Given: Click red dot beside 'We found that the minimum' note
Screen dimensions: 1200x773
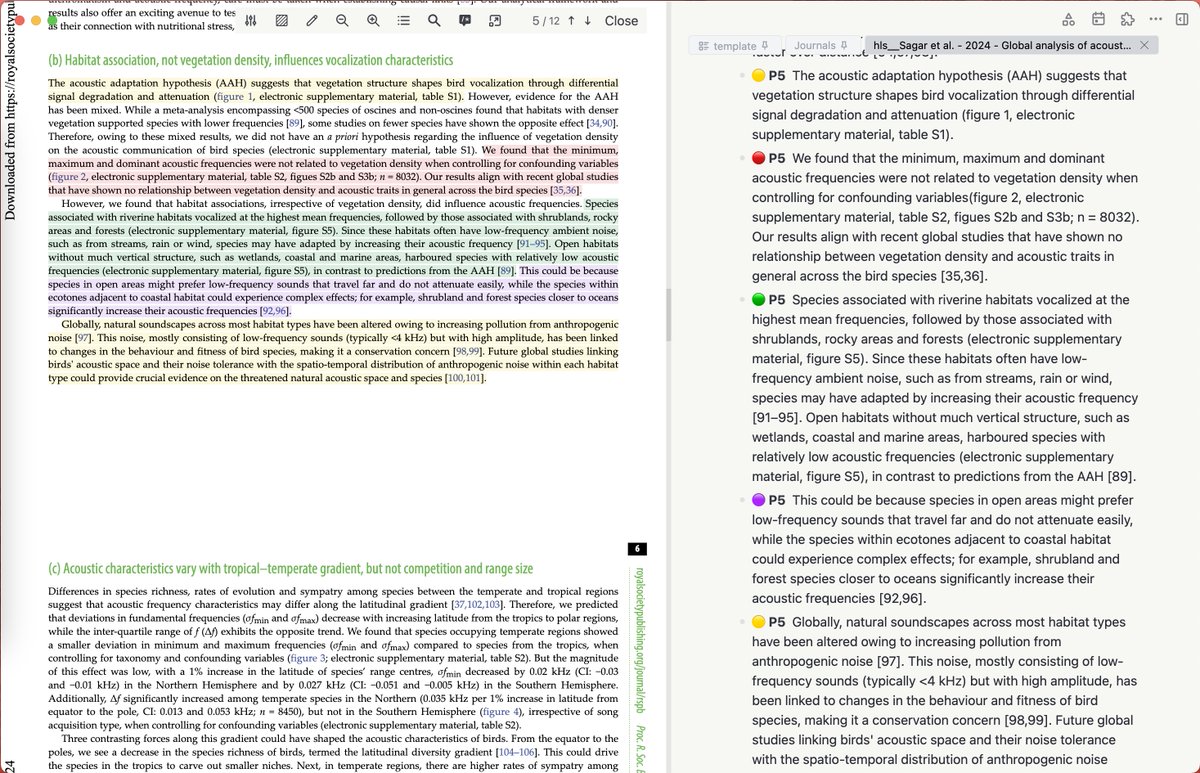Looking at the screenshot, I should click(759, 158).
